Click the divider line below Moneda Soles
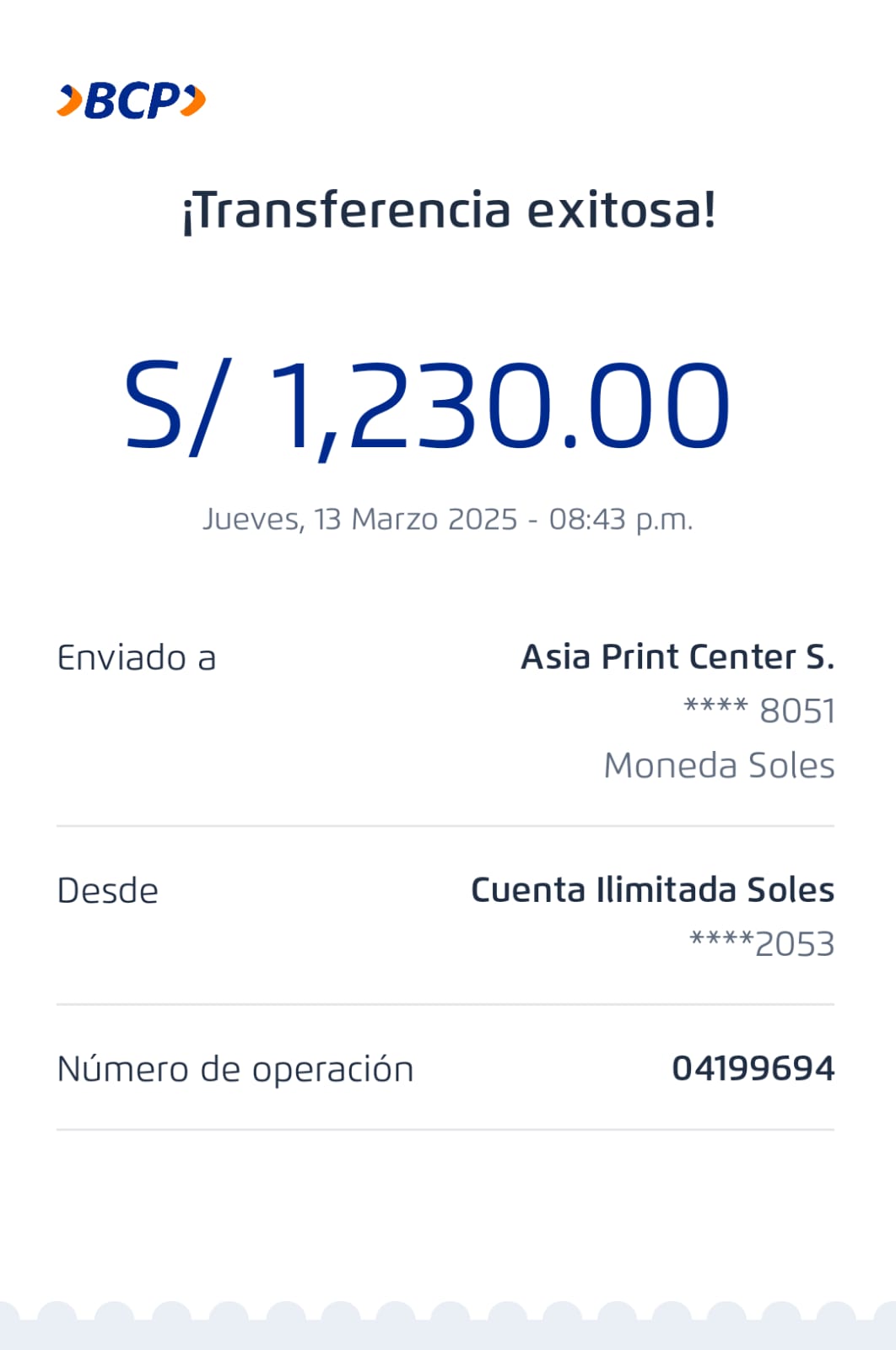Viewport: 896px width, 1350px height. (x=445, y=826)
